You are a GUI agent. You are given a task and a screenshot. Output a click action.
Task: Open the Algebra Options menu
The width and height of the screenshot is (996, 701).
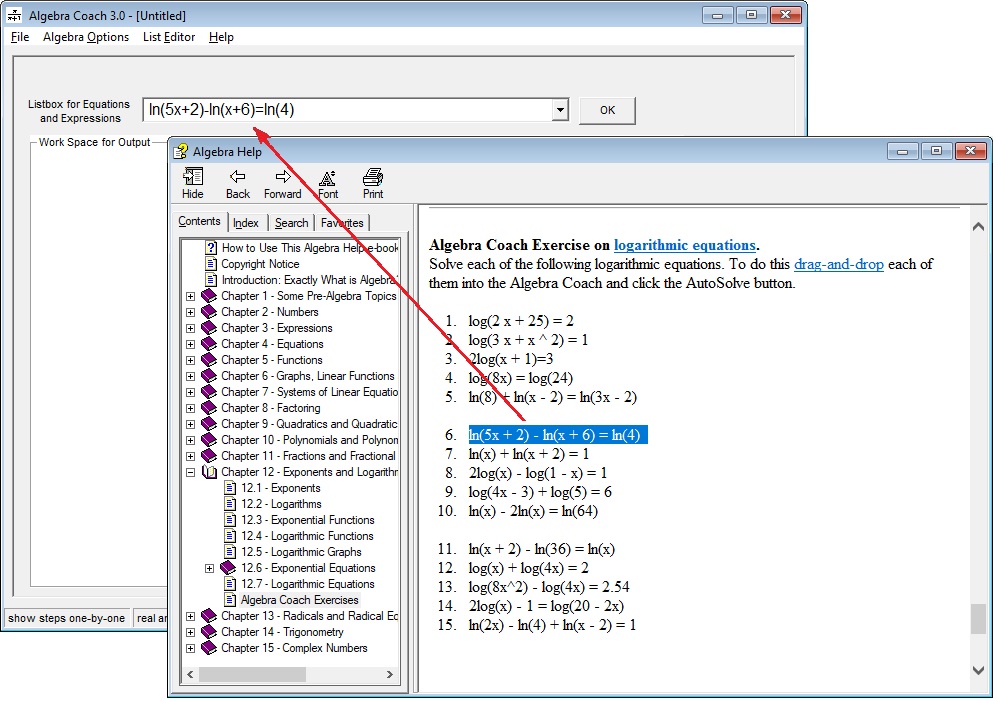(x=86, y=37)
